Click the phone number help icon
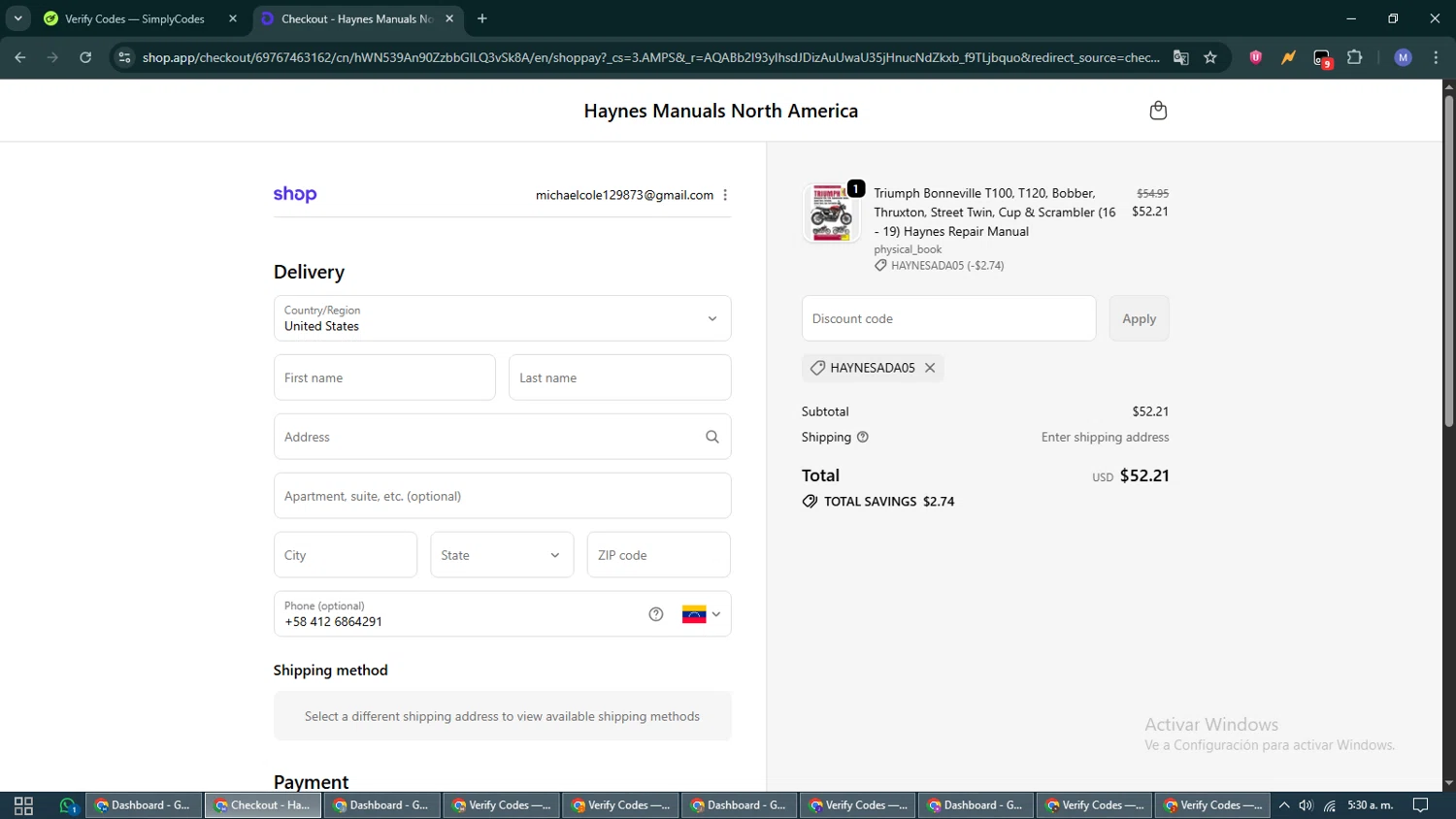This screenshot has height=819, width=1456. click(656, 614)
